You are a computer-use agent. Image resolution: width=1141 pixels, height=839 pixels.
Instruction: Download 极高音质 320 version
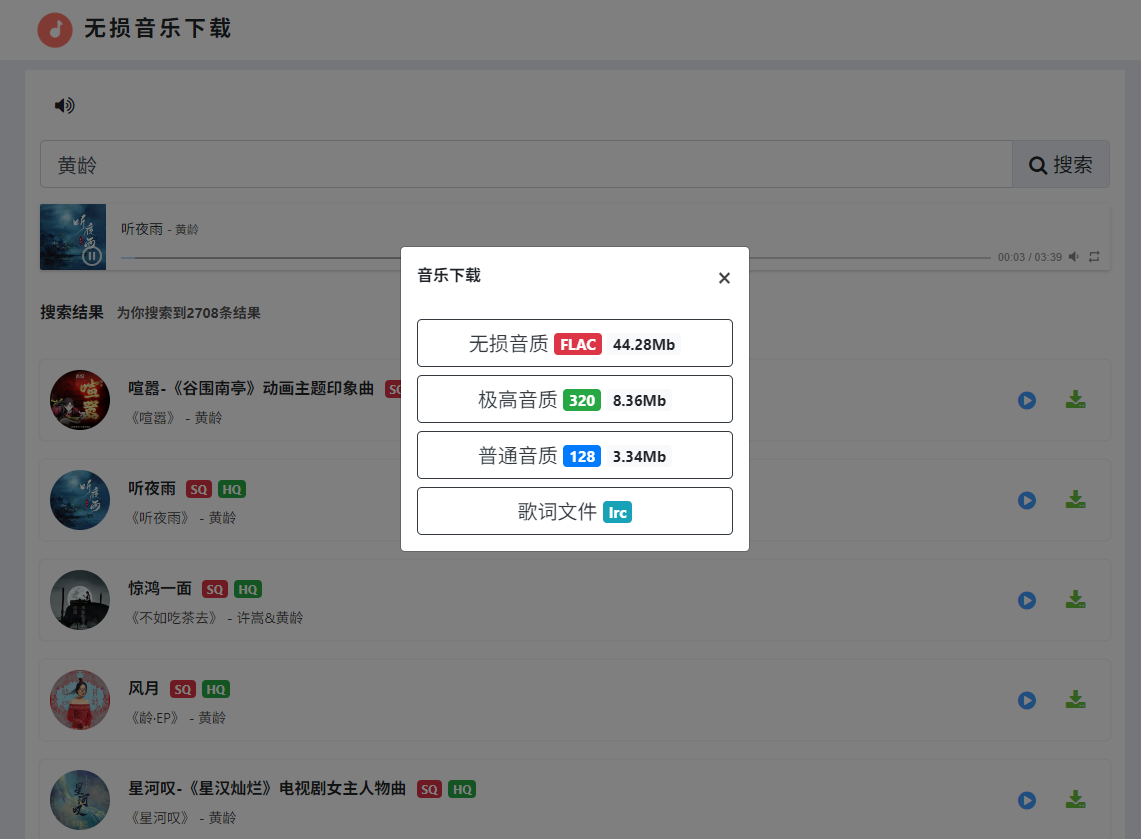click(x=574, y=400)
